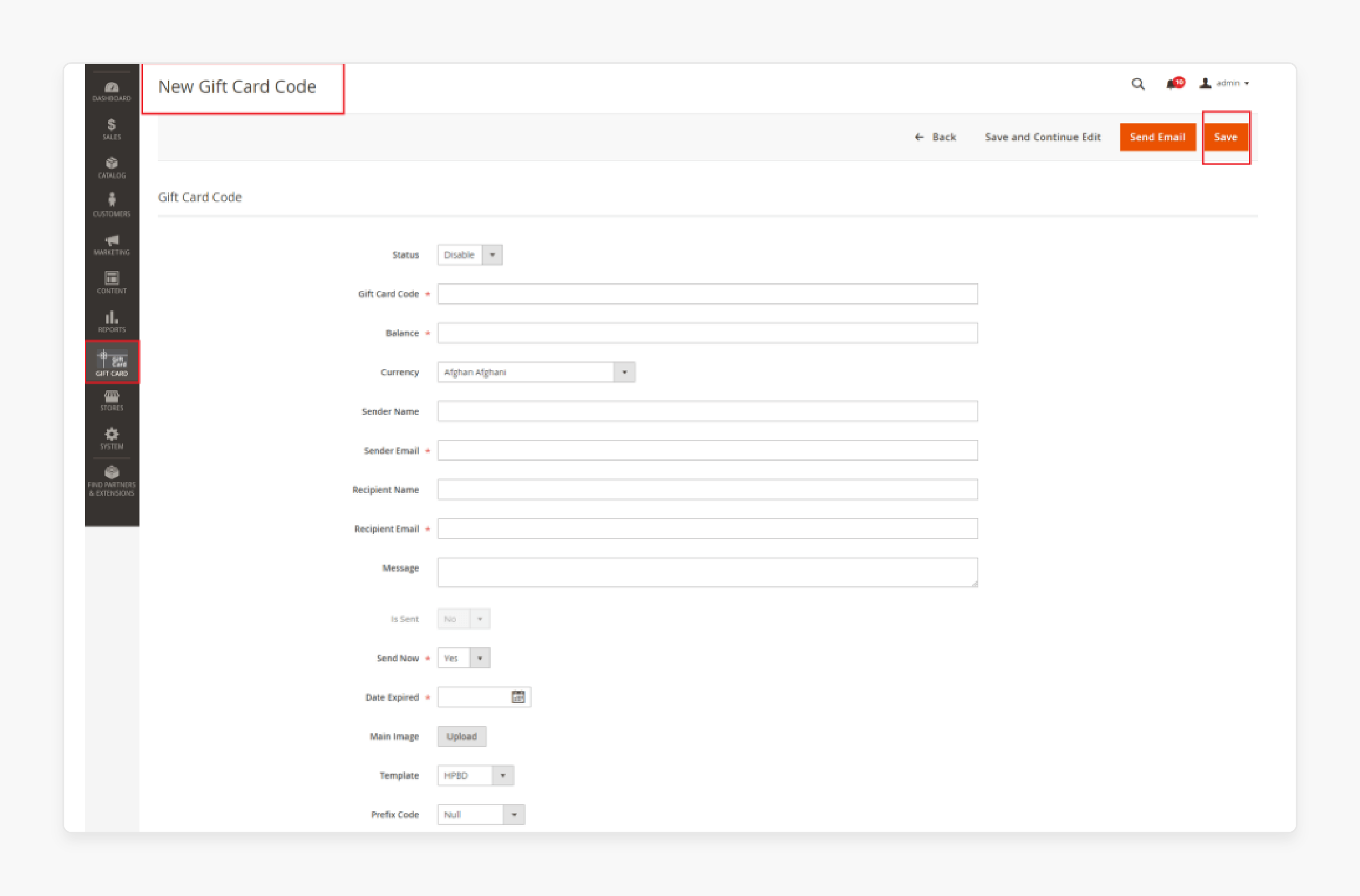Viewport: 1360px width, 896px height.
Task: Click the admin user avatar icon
Action: coord(1205,84)
